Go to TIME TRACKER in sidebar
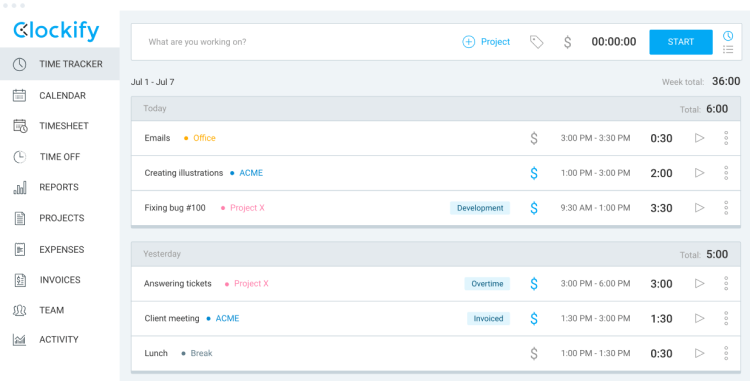 (71, 64)
